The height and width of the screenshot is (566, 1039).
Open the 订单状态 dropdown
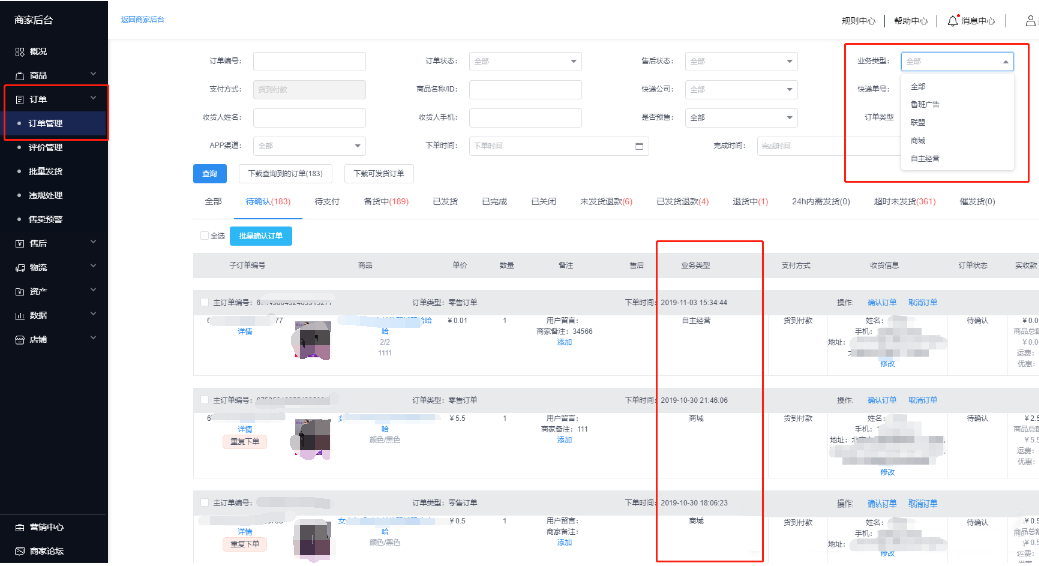point(525,61)
